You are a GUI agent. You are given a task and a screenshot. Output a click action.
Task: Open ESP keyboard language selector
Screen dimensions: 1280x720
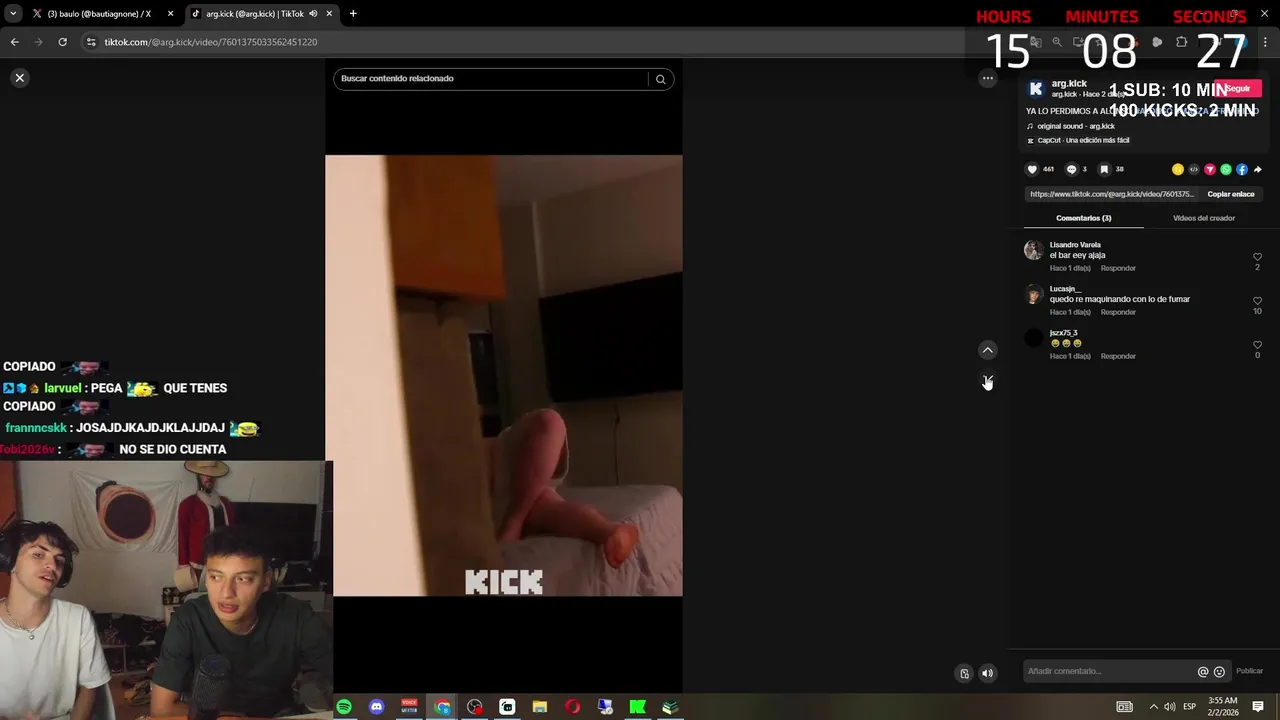coord(1189,707)
